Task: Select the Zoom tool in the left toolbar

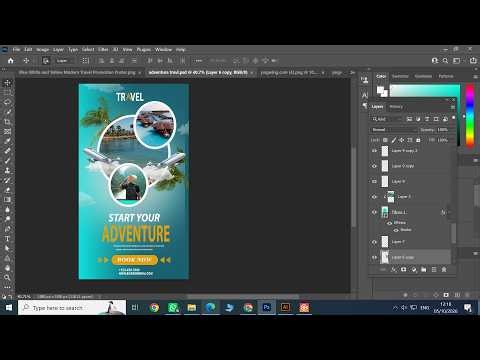Action: (7, 277)
